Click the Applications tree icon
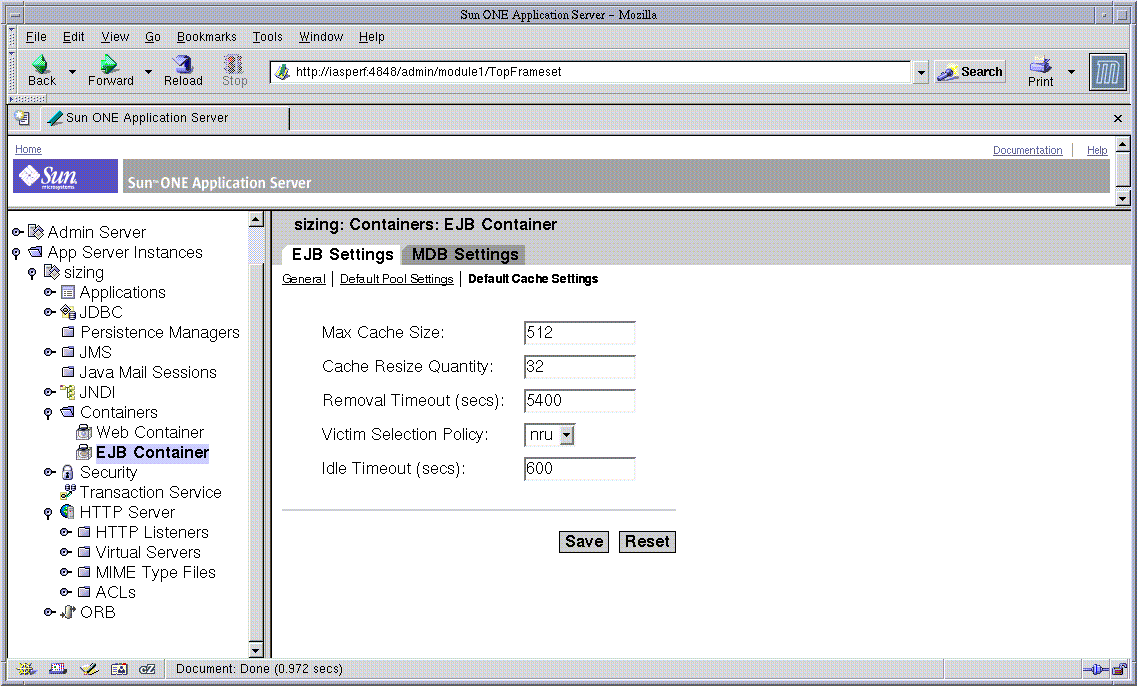Viewport: 1137px width, 686px height. click(x=67, y=292)
